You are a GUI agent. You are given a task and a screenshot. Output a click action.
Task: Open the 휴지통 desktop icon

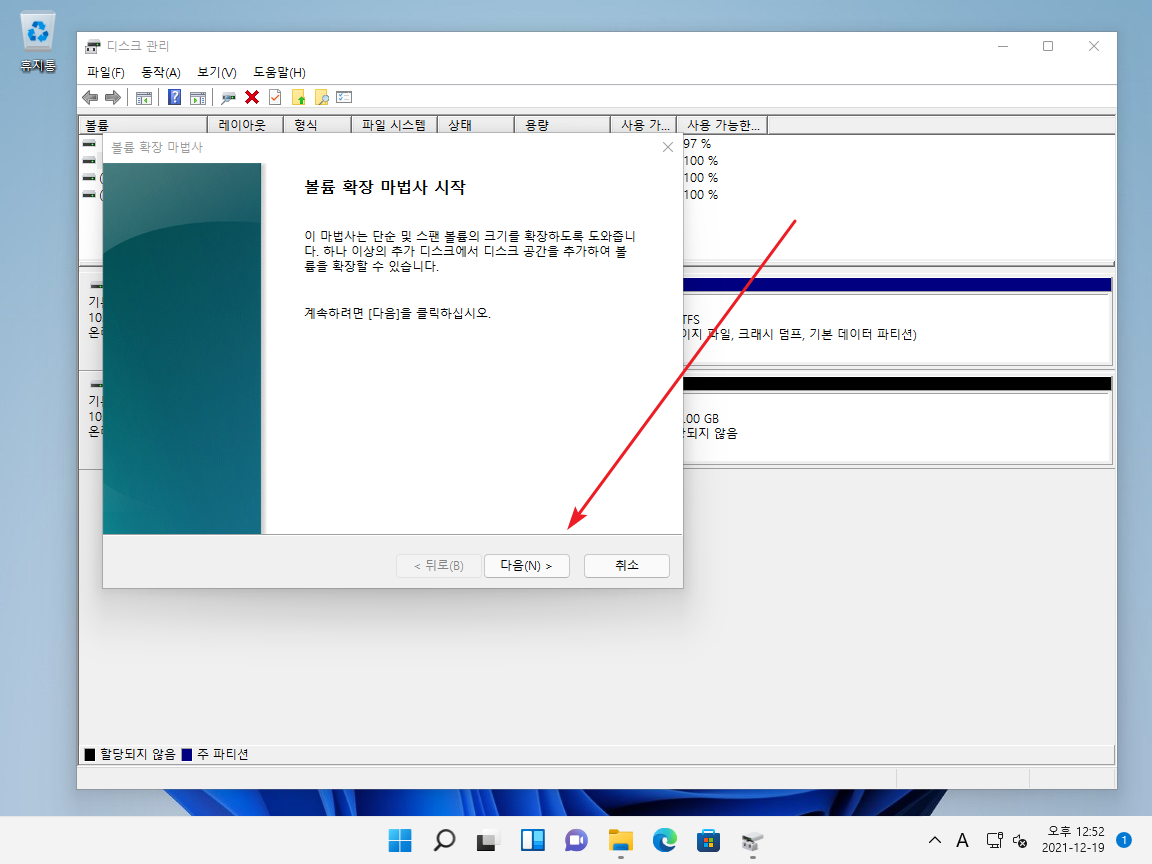pyautogui.click(x=37, y=43)
